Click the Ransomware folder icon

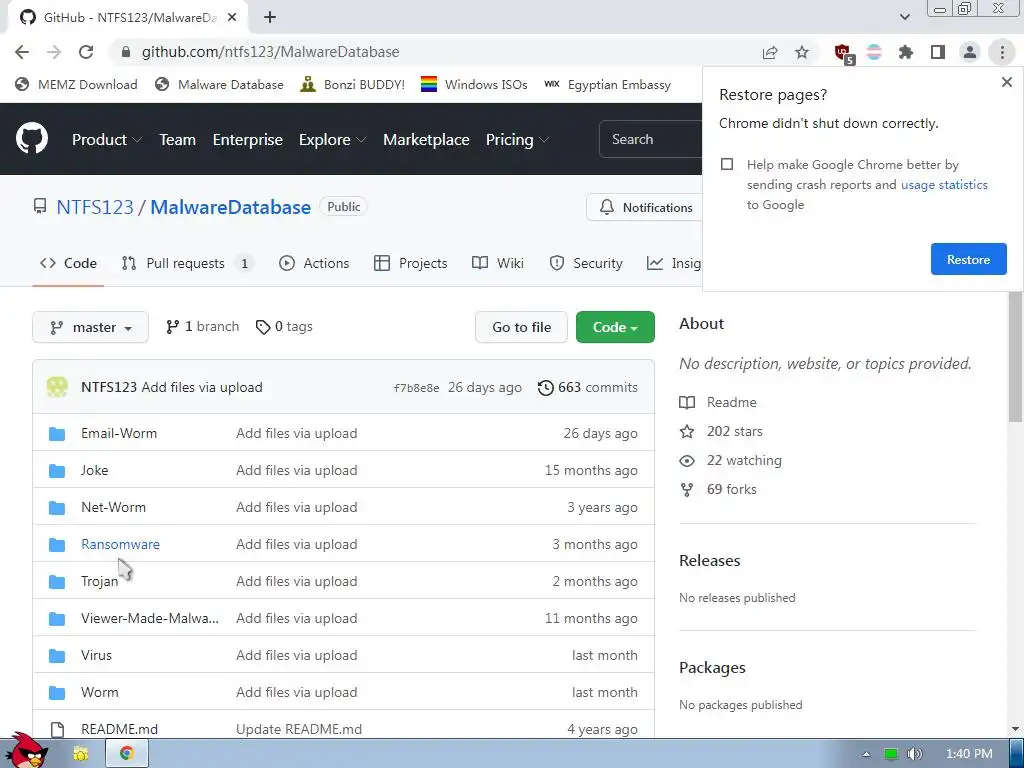click(57, 545)
